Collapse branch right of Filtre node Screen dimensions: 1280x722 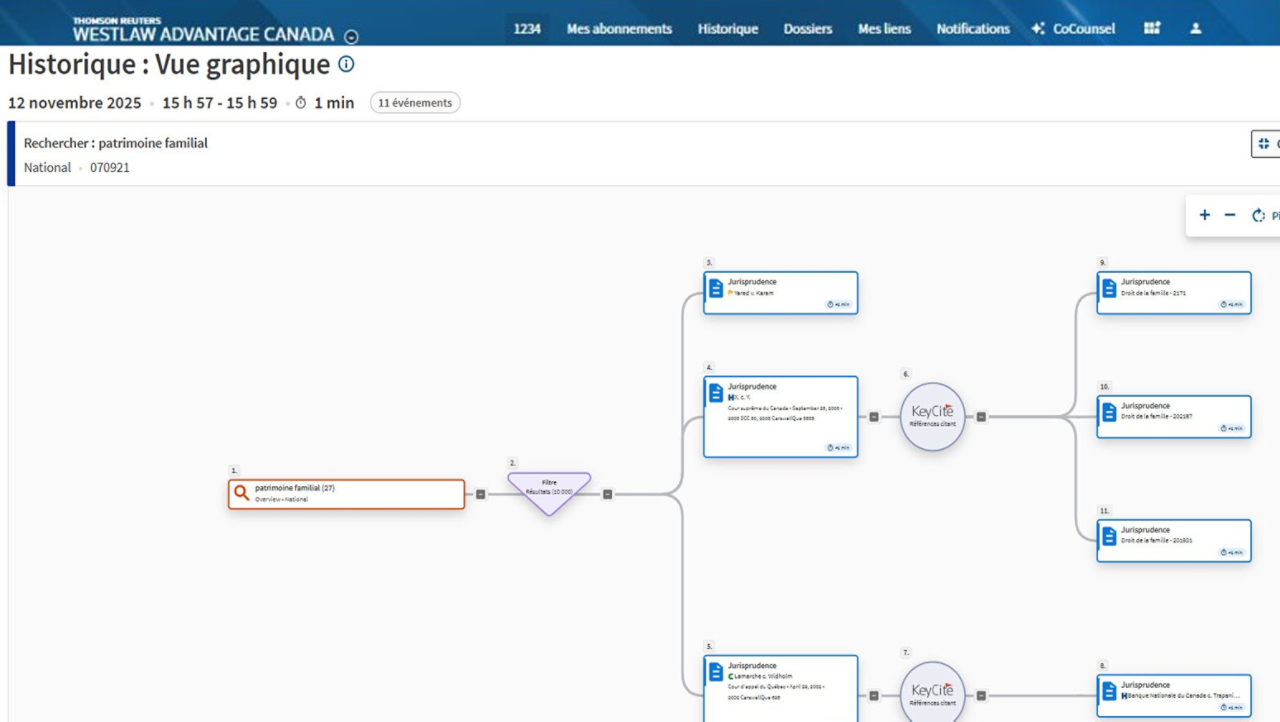pos(607,494)
